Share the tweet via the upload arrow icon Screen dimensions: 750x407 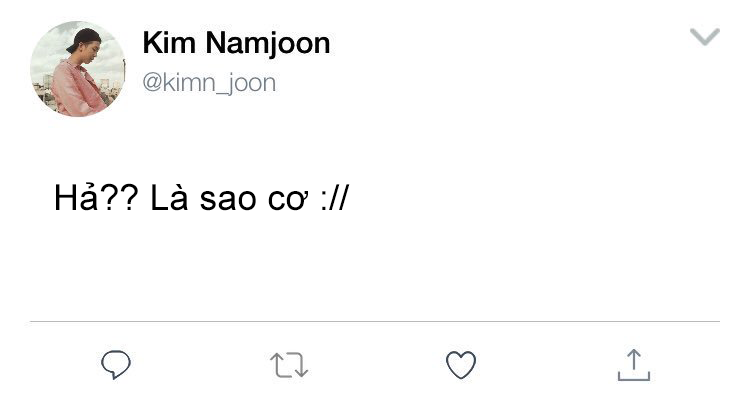tap(633, 365)
